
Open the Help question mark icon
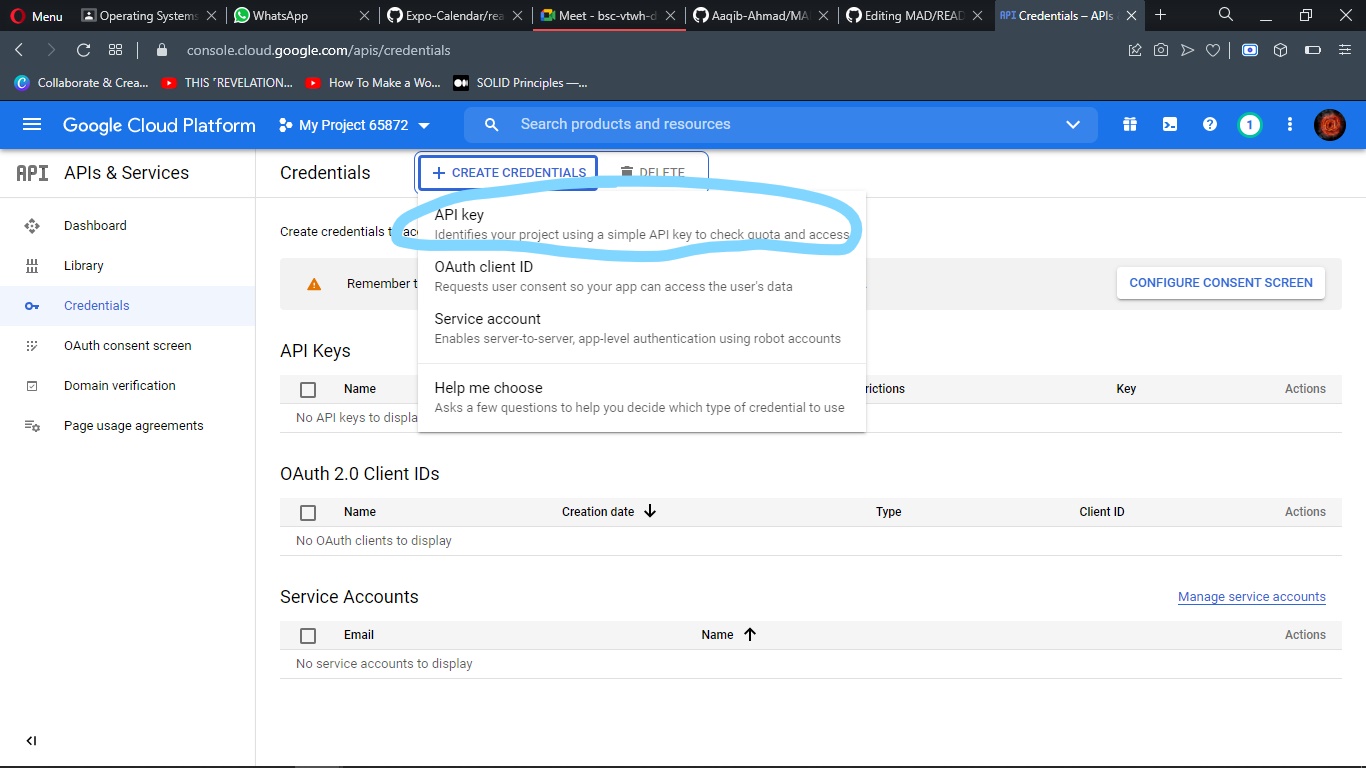(1210, 125)
